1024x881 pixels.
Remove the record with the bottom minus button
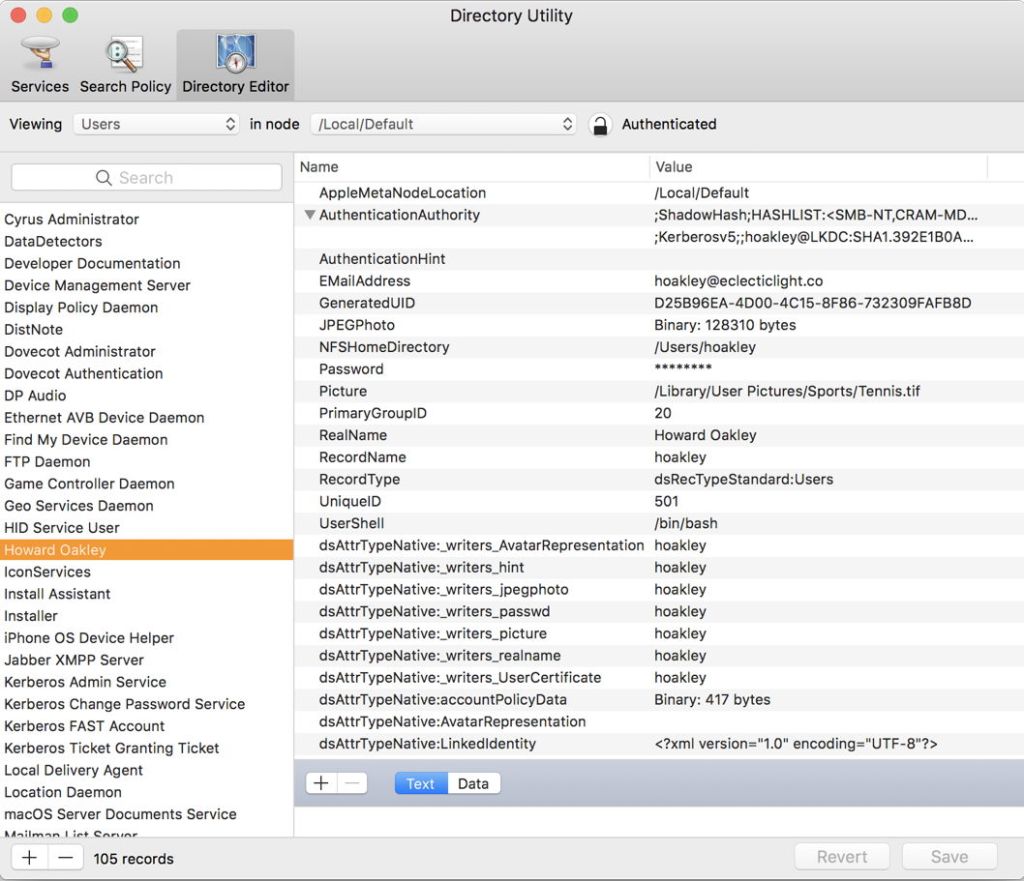tap(65, 857)
